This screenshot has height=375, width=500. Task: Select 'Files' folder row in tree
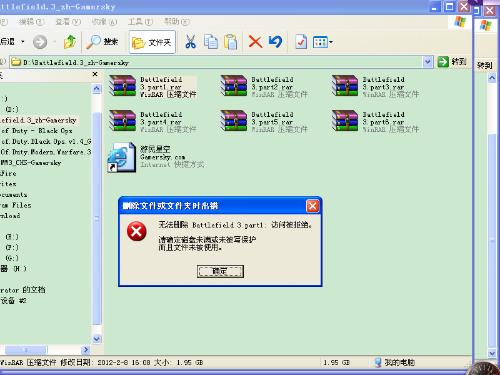[16, 205]
